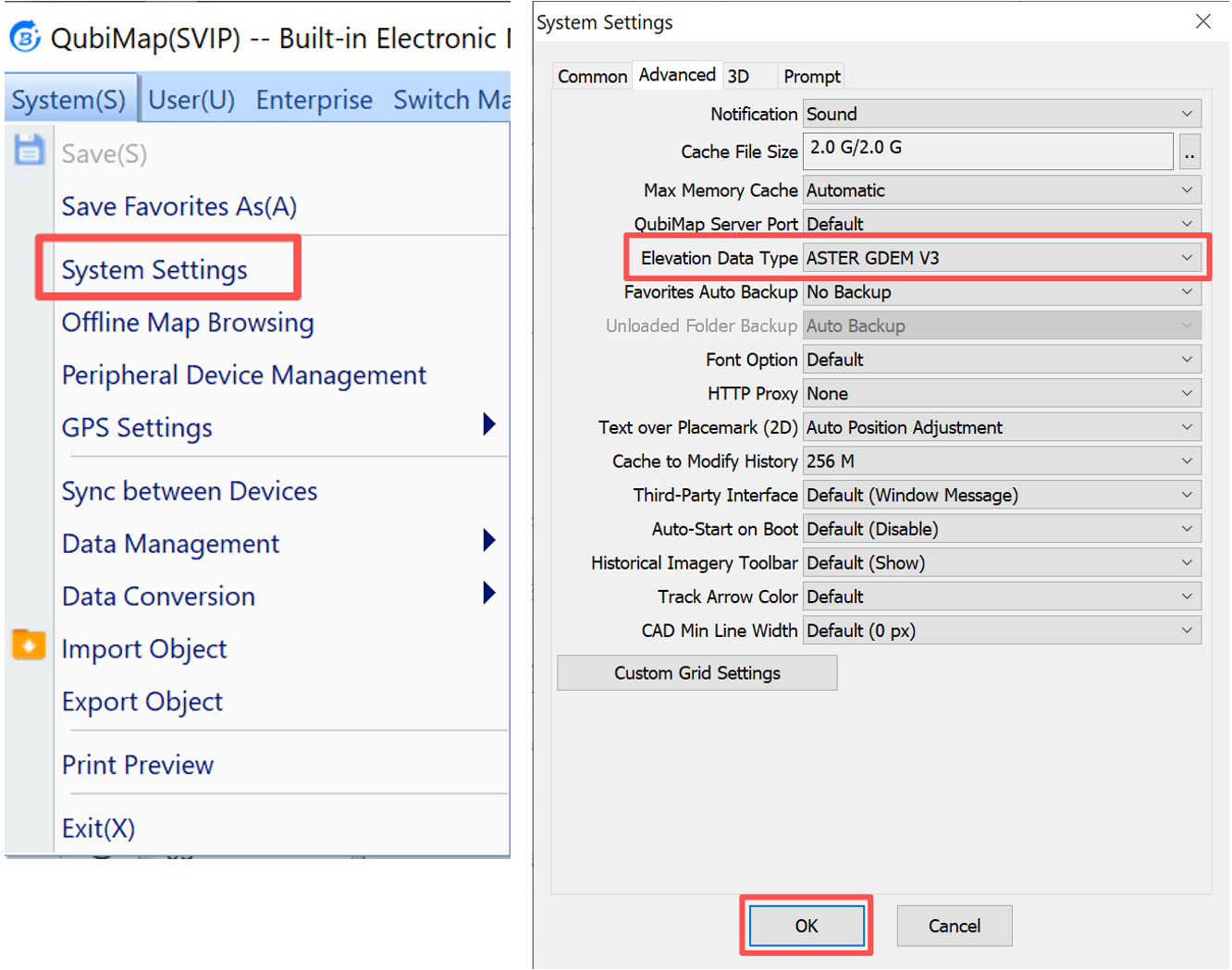
Task: Click the Cache File Size browse button
Action: 1189,152
